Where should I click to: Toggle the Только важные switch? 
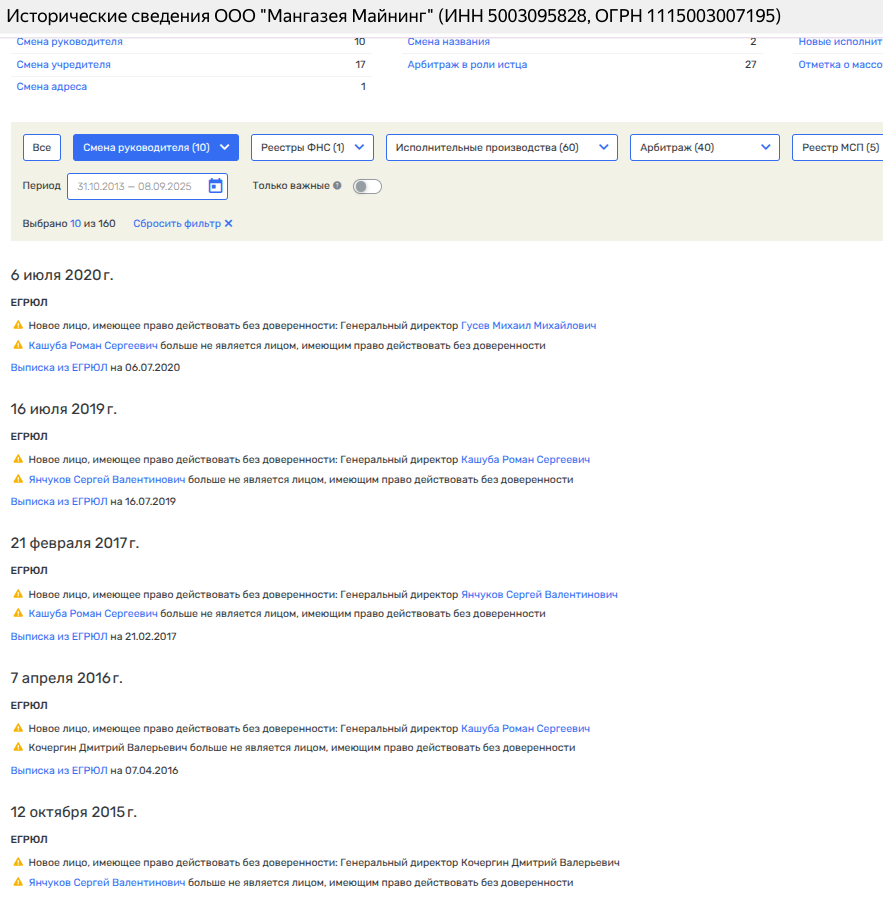point(367,186)
